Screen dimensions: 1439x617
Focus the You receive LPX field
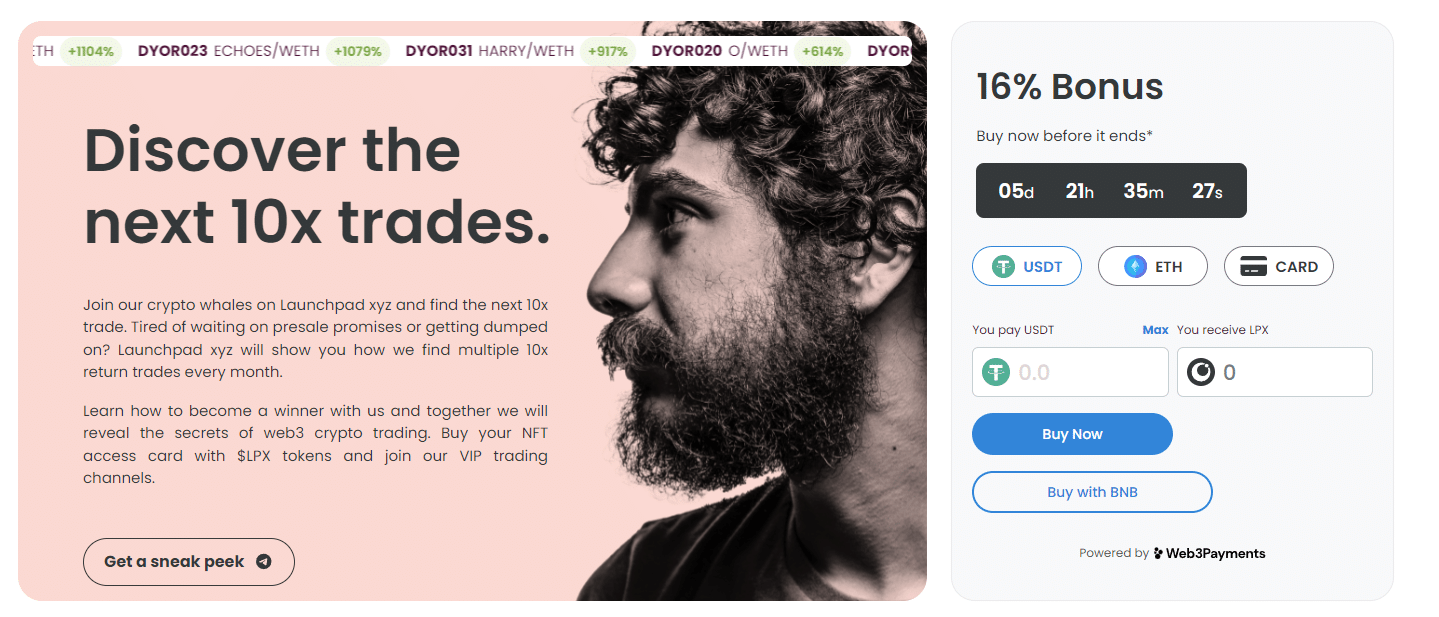click(x=1275, y=372)
